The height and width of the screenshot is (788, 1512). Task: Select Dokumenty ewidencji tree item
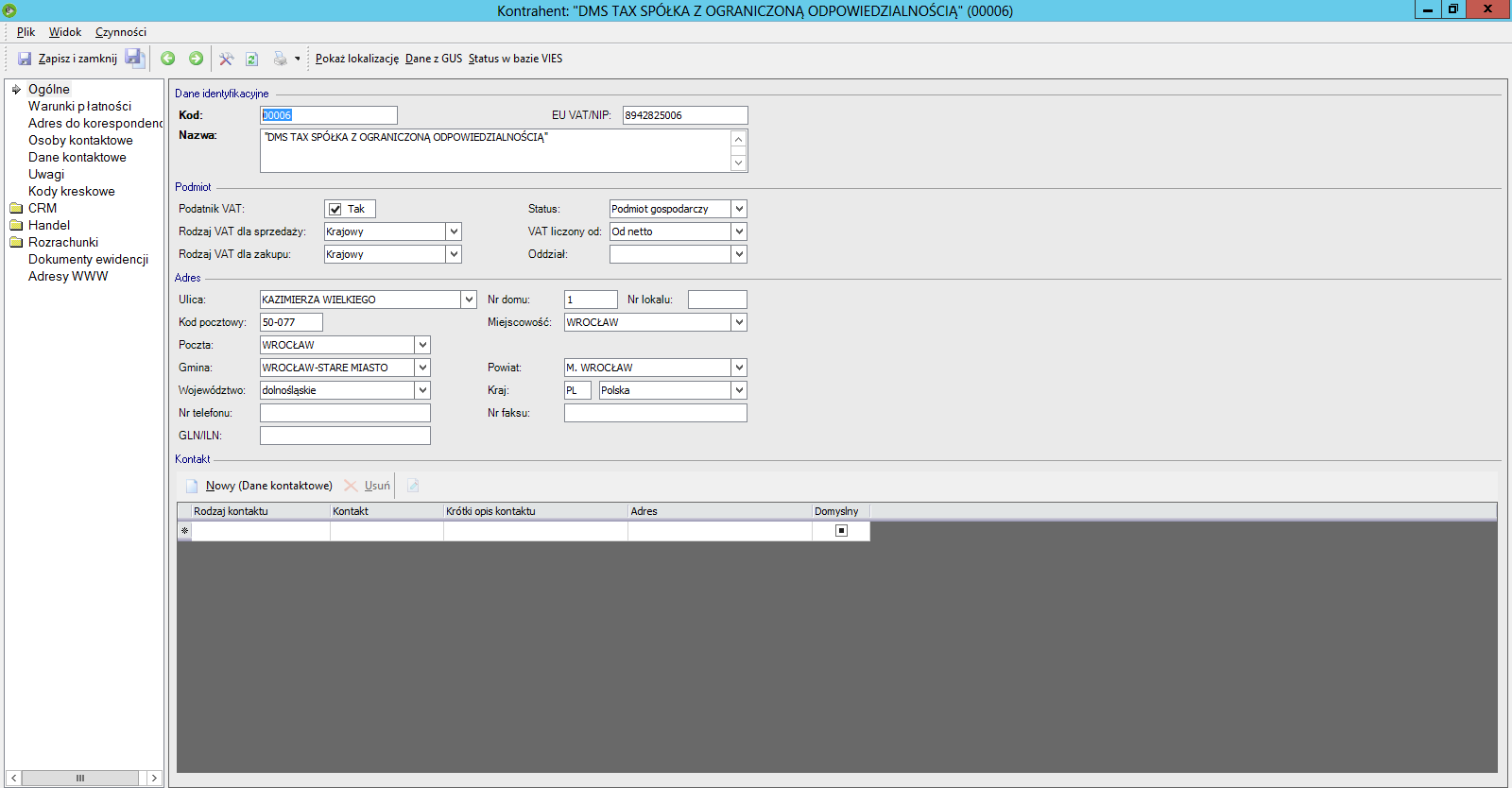pos(88,259)
